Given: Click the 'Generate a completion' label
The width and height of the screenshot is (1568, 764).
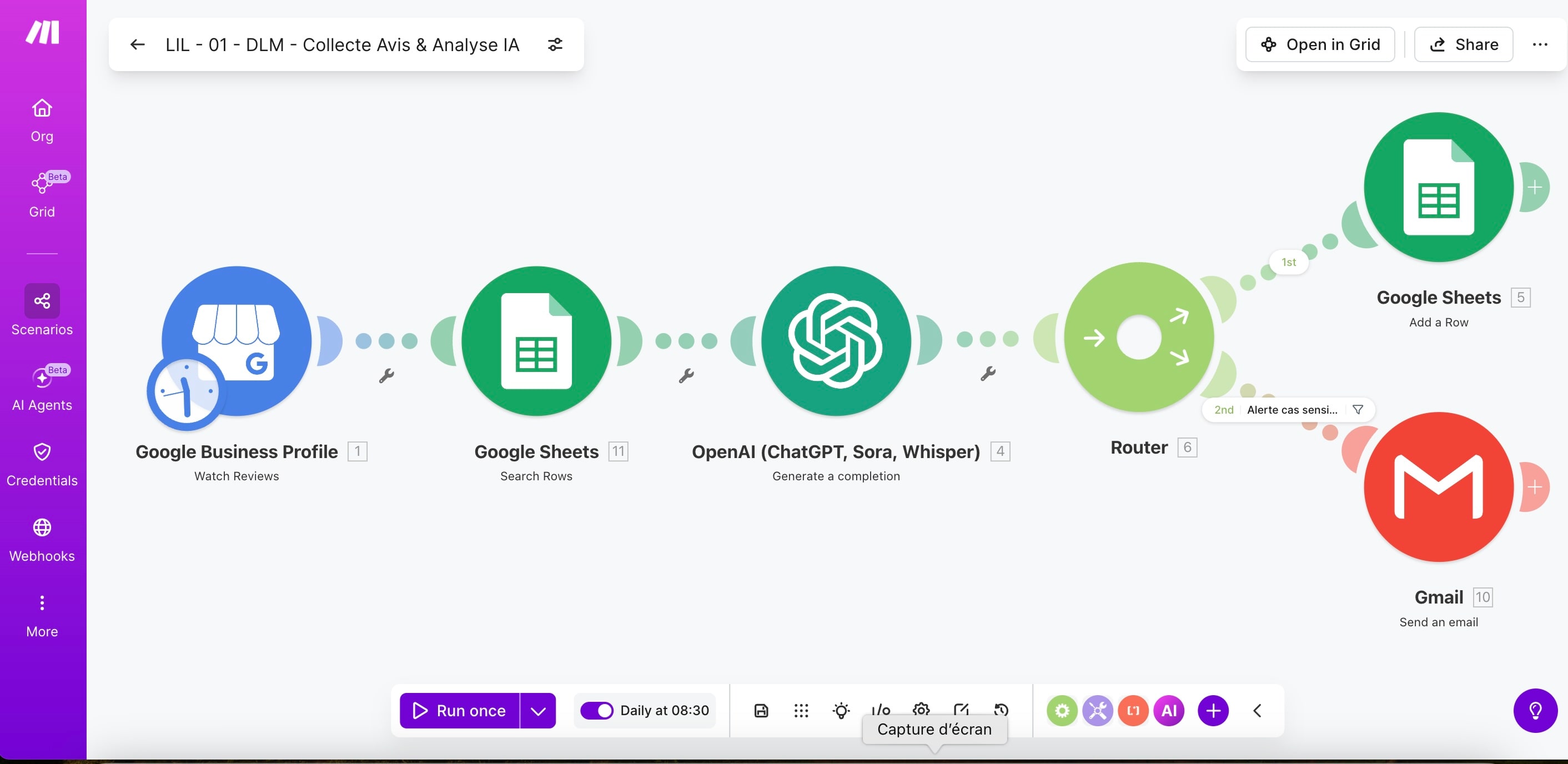Looking at the screenshot, I should pos(836,476).
